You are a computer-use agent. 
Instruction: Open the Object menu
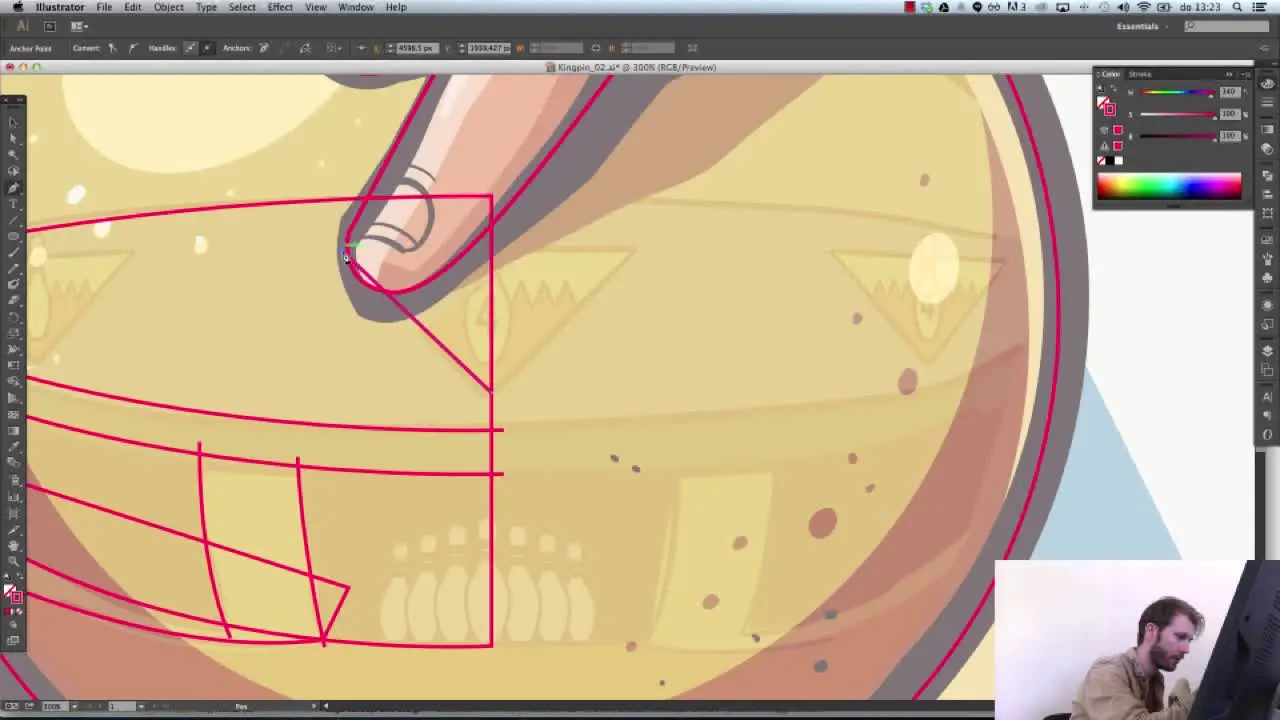[168, 7]
